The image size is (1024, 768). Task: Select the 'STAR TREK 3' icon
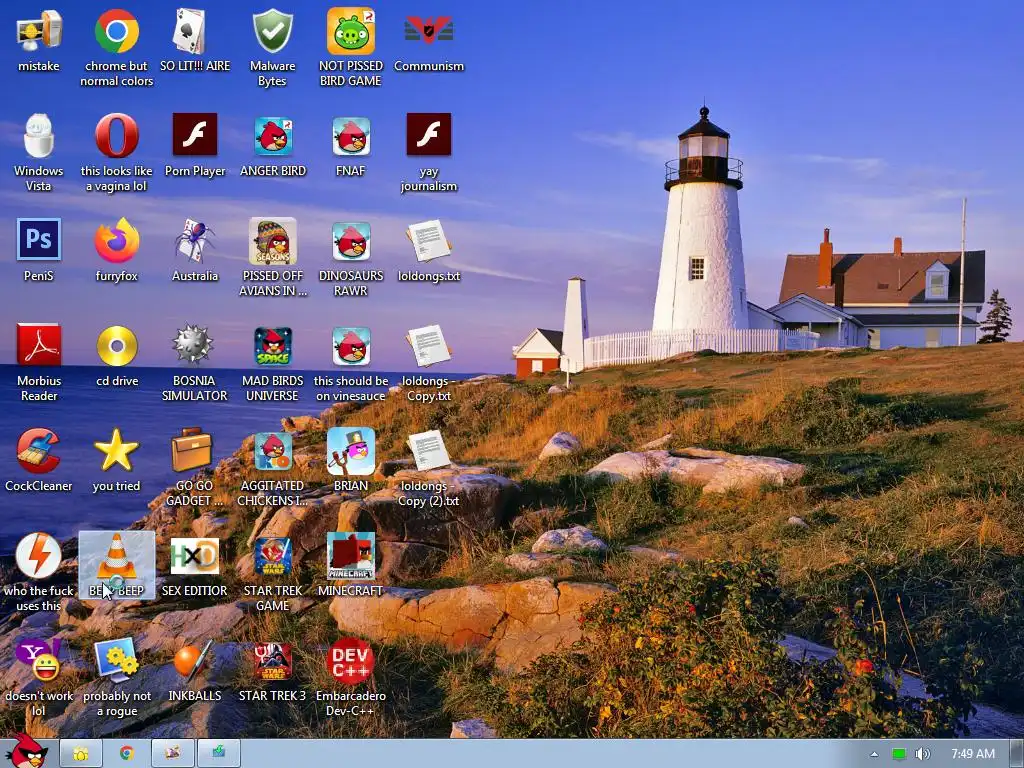pos(272,662)
